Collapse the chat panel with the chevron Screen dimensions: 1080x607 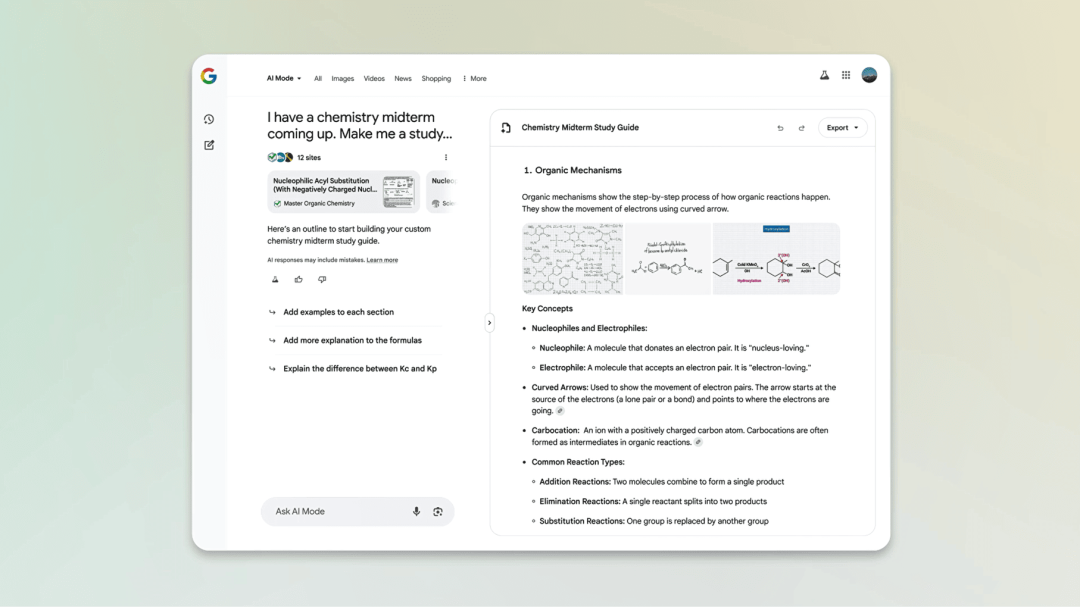pos(490,322)
